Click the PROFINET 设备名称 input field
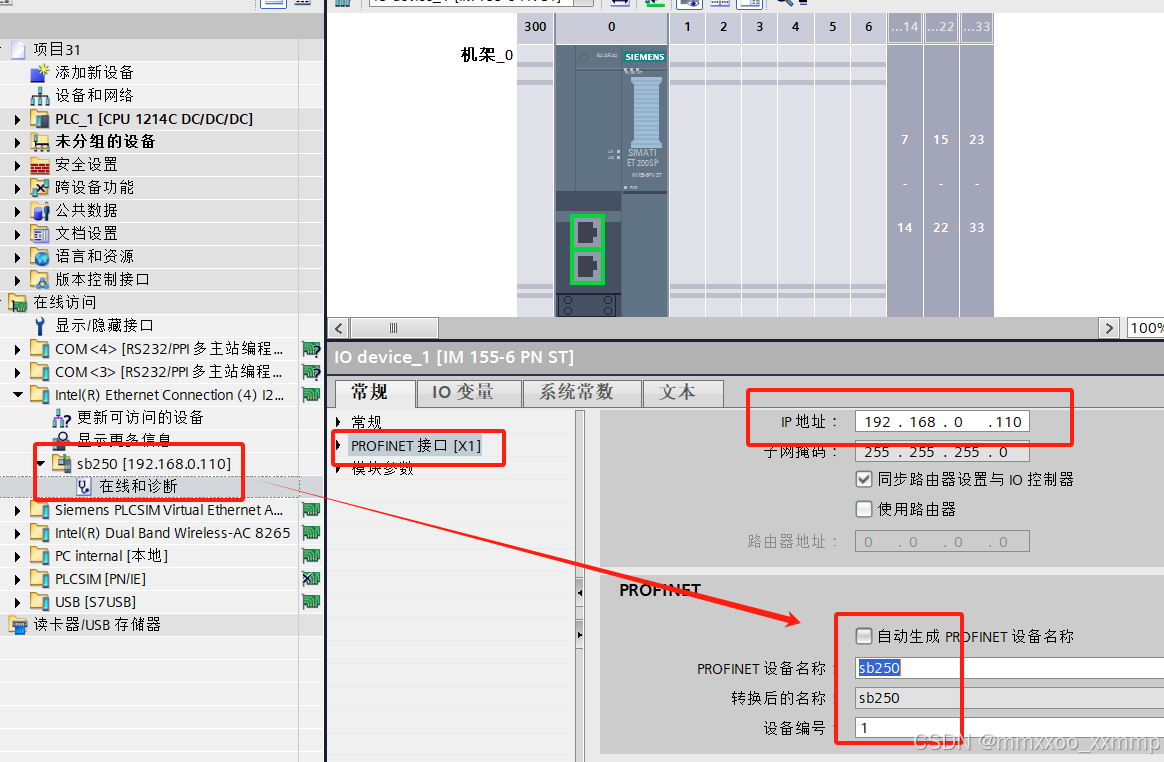This screenshot has width=1164, height=762. [x=1010, y=668]
